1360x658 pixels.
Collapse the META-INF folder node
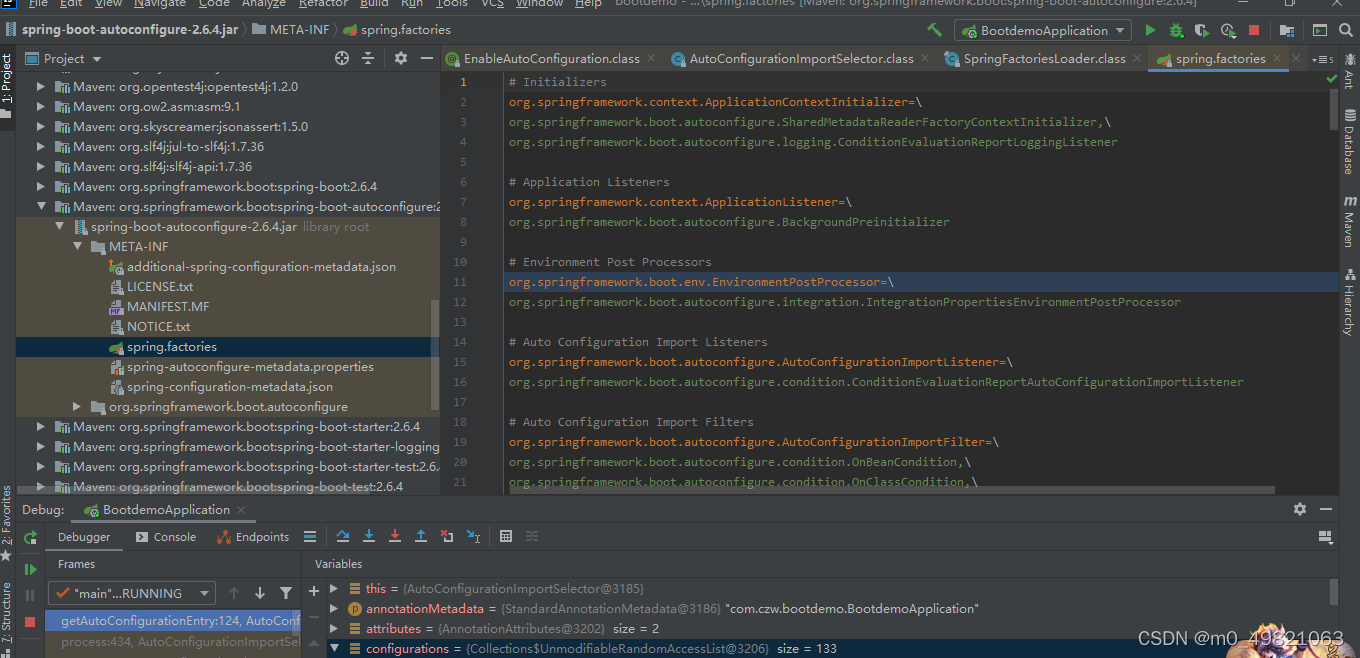pos(78,247)
